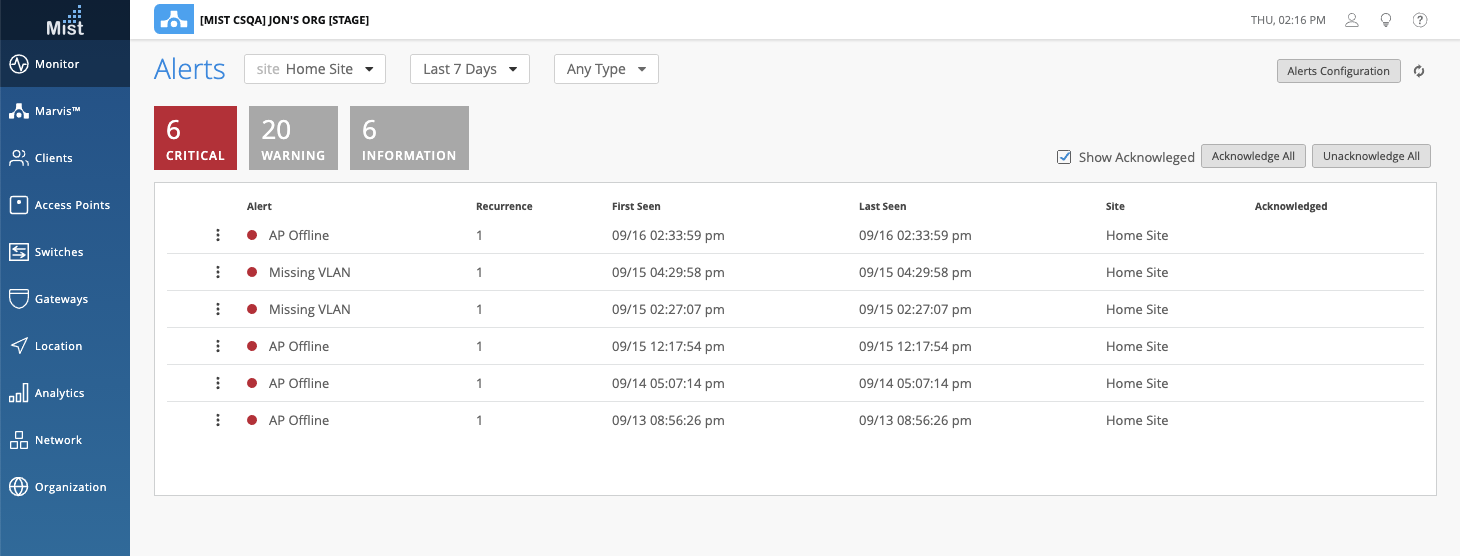This screenshot has width=1460, height=556.
Task: Open kebab menu for 04:29:58 Missing VLAN alert
Action: [x=218, y=273]
